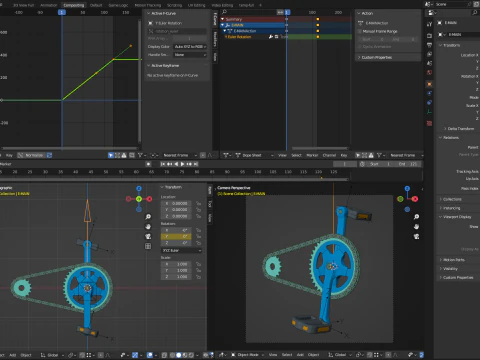This screenshot has height=360, width=480.
Task: Switch to the Scripting workspace tab
Action: pyautogui.click(x=174, y=5)
